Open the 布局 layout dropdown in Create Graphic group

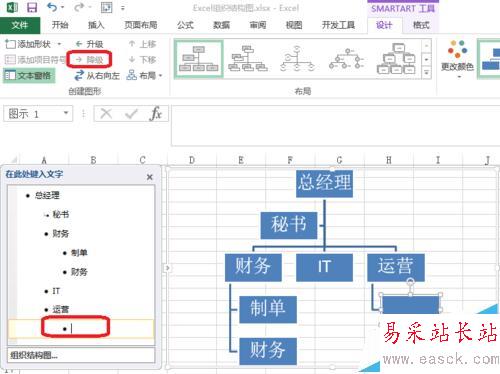tap(145, 76)
